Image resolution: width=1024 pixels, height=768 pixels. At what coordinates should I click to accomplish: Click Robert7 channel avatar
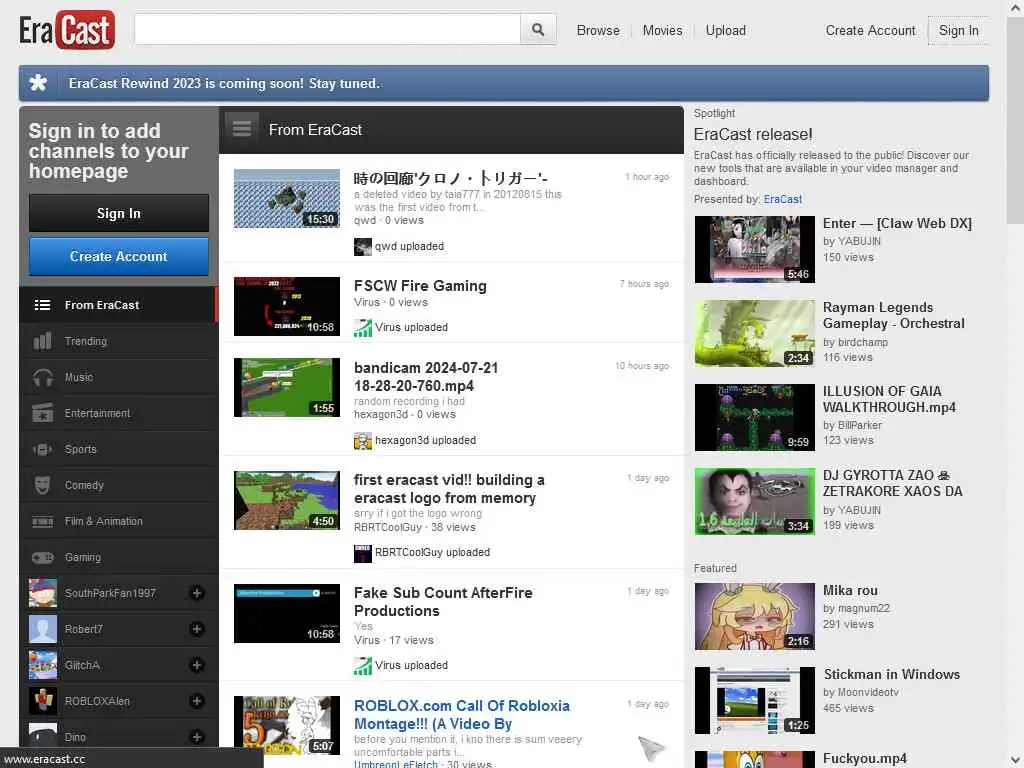click(x=43, y=629)
